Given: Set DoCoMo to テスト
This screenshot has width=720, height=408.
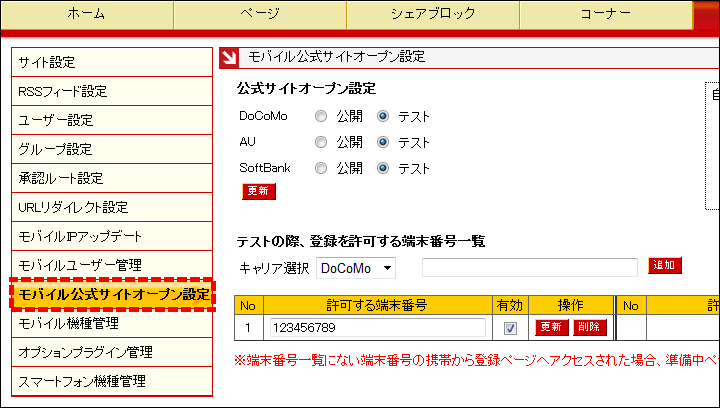Looking at the screenshot, I should tap(383, 117).
